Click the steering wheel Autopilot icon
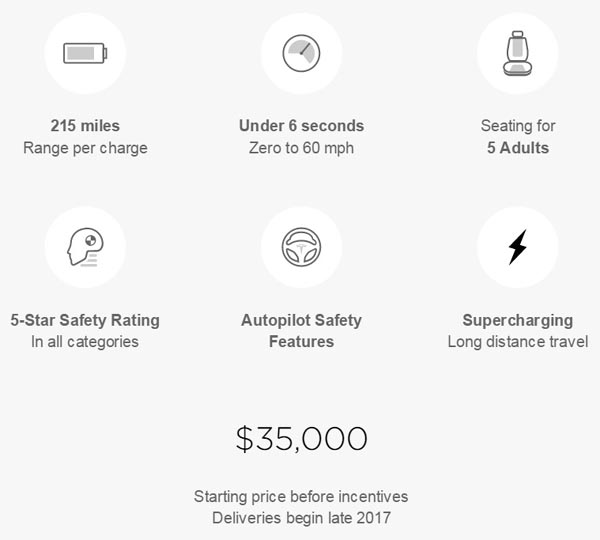The height and width of the screenshot is (540, 600). coord(301,247)
